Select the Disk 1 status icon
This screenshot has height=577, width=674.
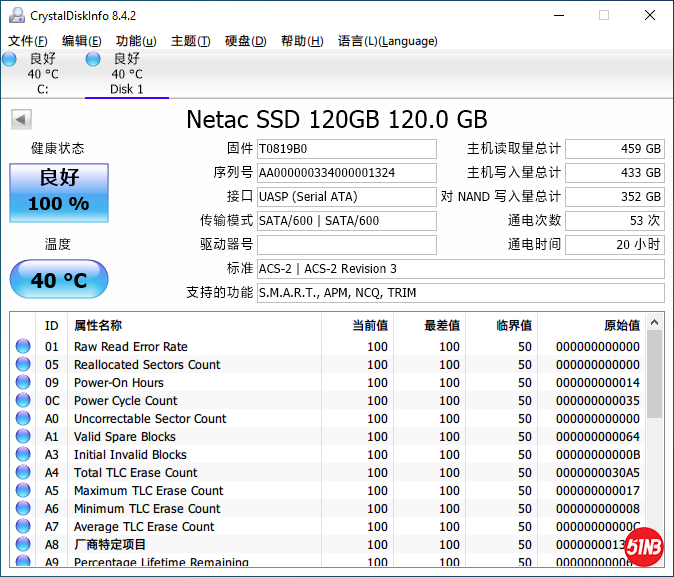(x=93, y=60)
